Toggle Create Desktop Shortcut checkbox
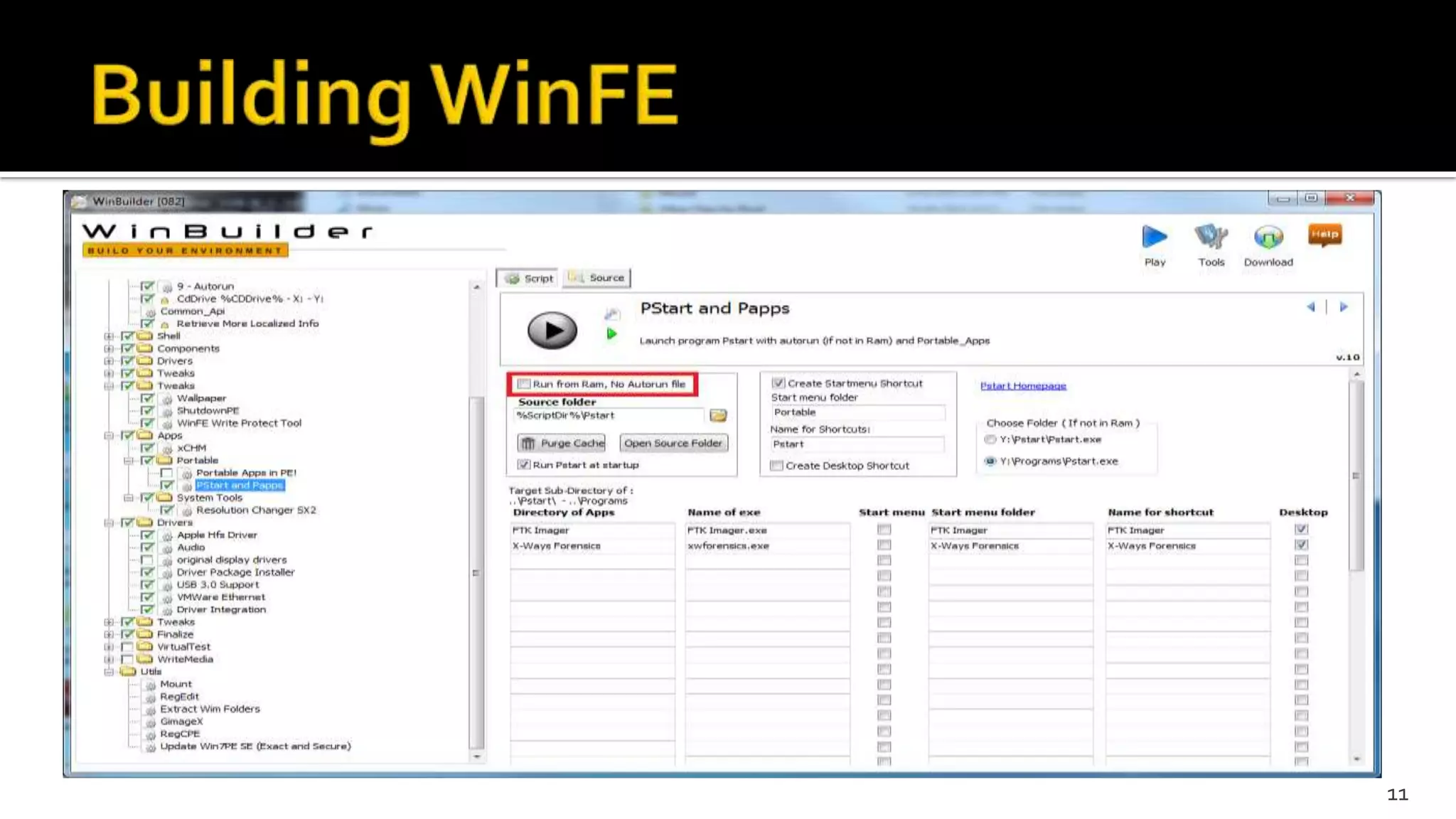 [777, 466]
